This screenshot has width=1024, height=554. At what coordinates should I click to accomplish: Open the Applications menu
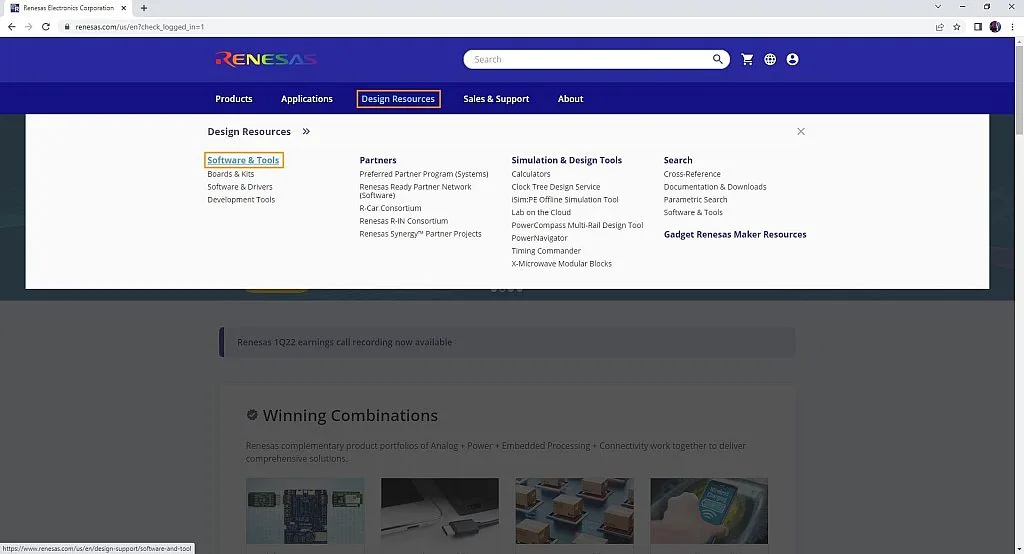pyautogui.click(x=307, y=99)
